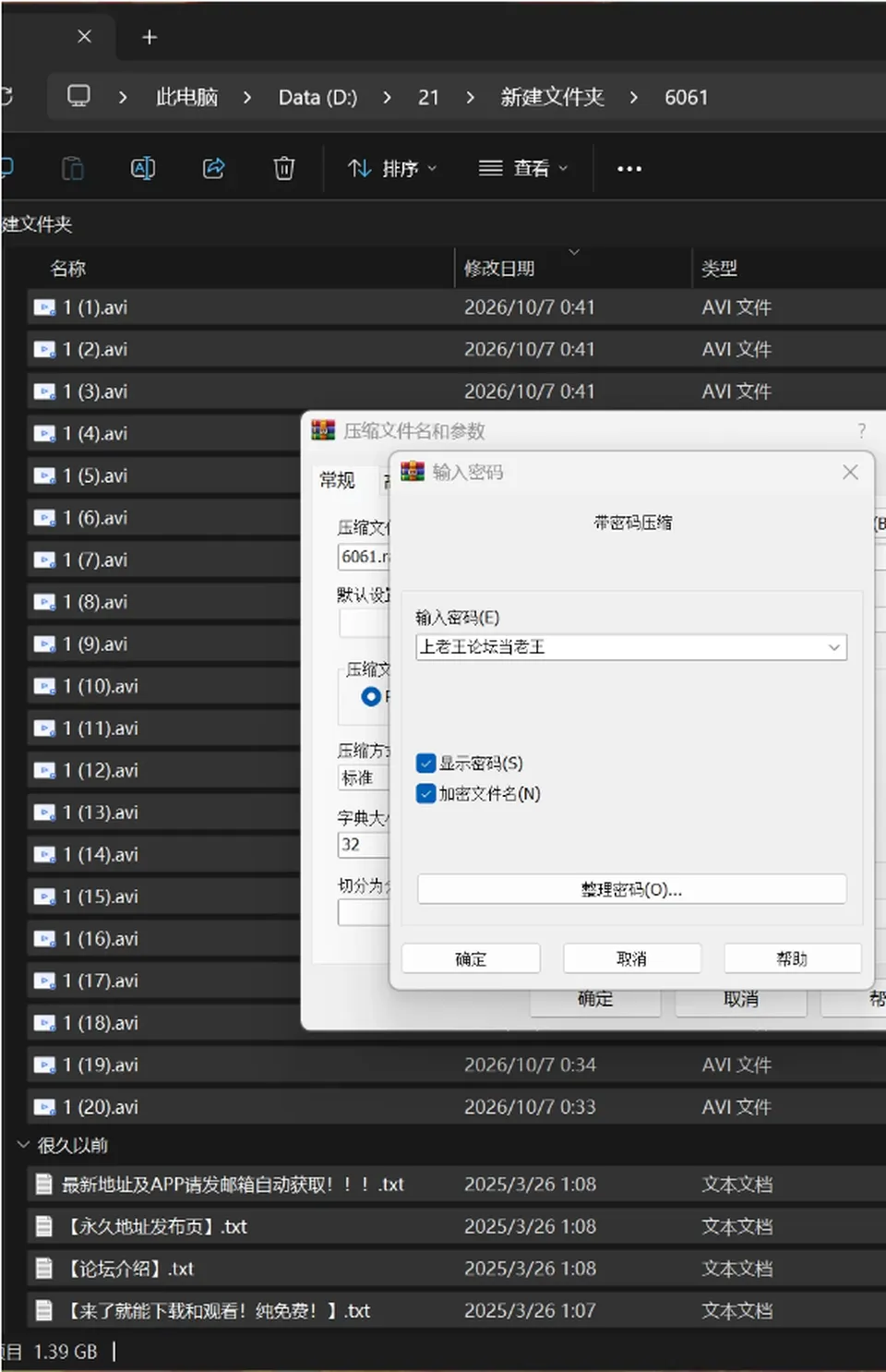
Task: Open the 查看 view dropdown
Action: (522, 168)
